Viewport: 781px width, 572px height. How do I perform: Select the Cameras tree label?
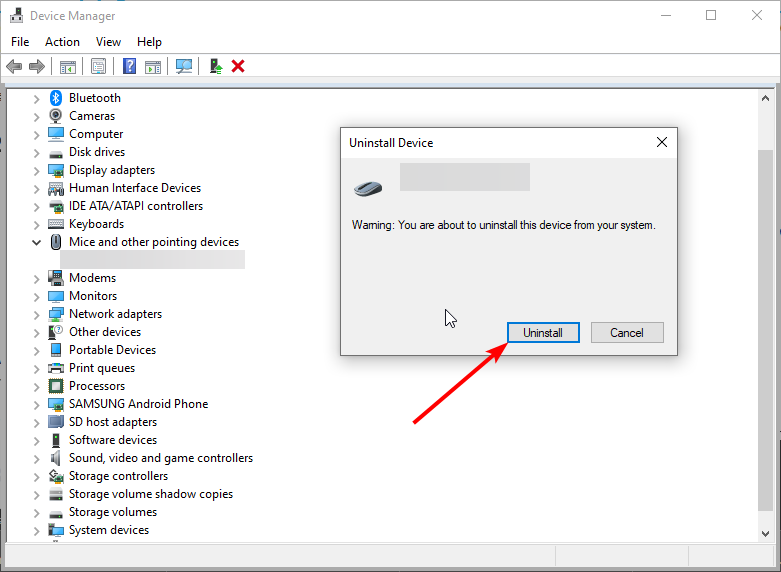coord(92,116)
